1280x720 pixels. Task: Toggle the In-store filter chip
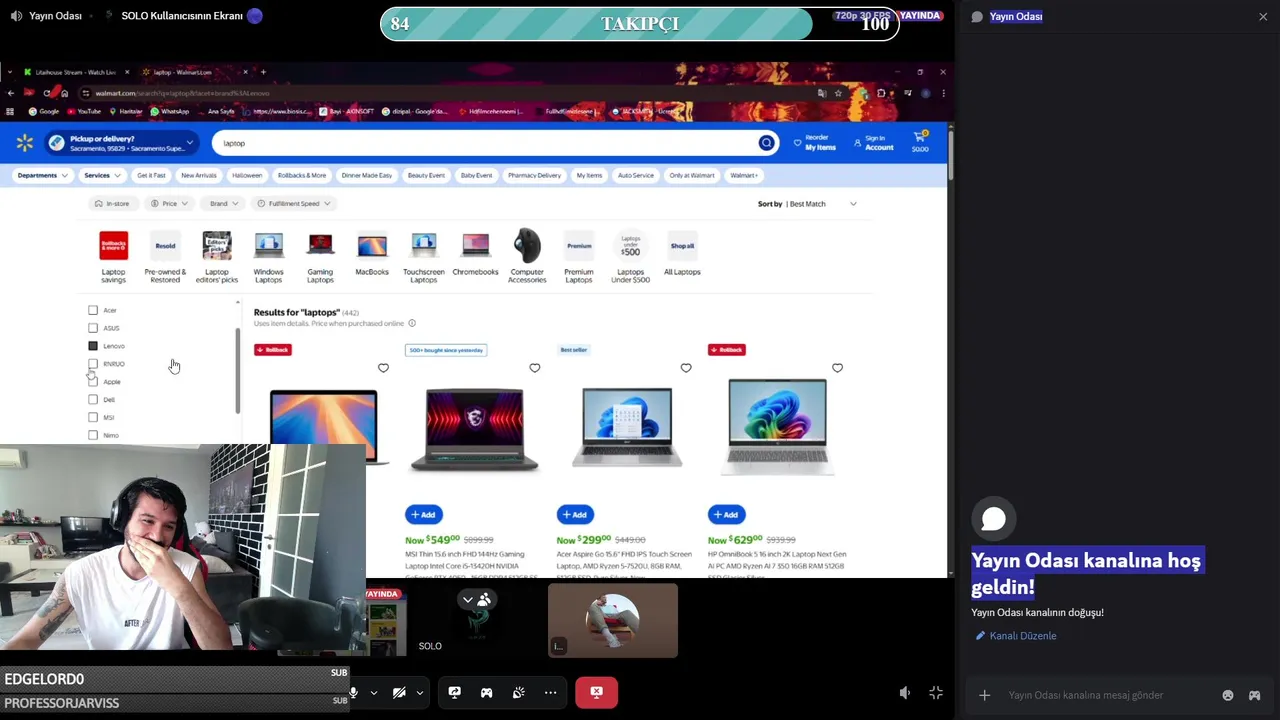coord(112,204)
